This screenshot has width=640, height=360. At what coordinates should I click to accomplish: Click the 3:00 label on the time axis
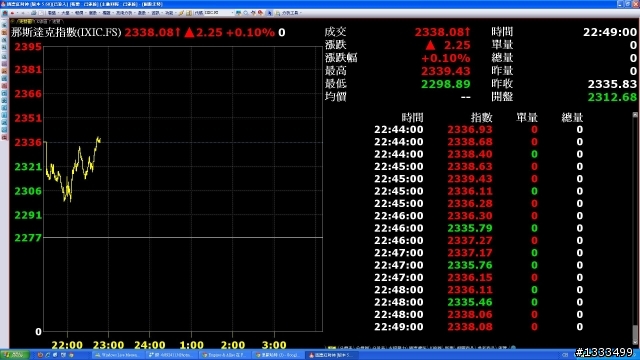click(274, 345)
